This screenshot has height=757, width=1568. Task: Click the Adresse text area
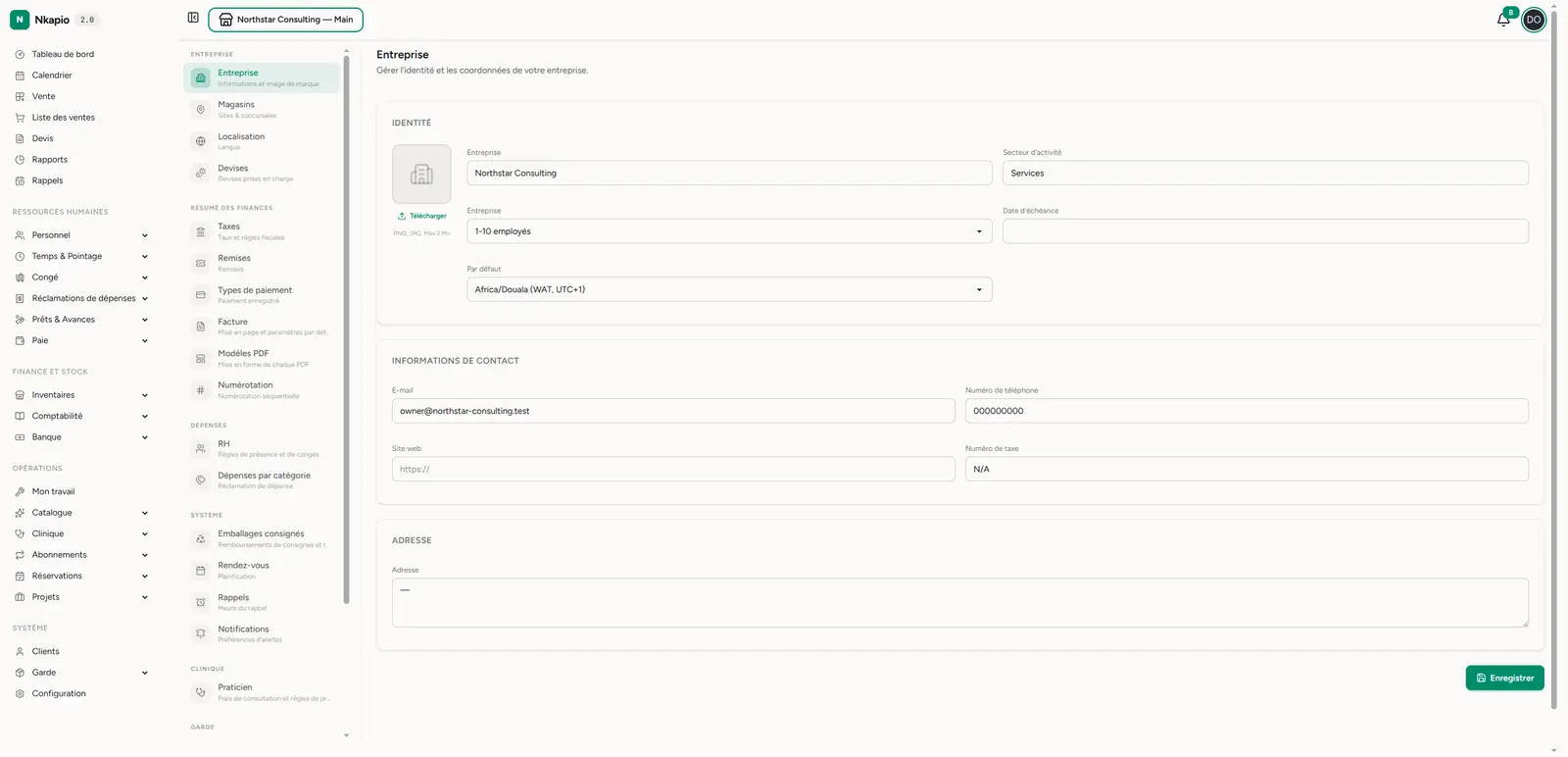[x=960, y=602]
